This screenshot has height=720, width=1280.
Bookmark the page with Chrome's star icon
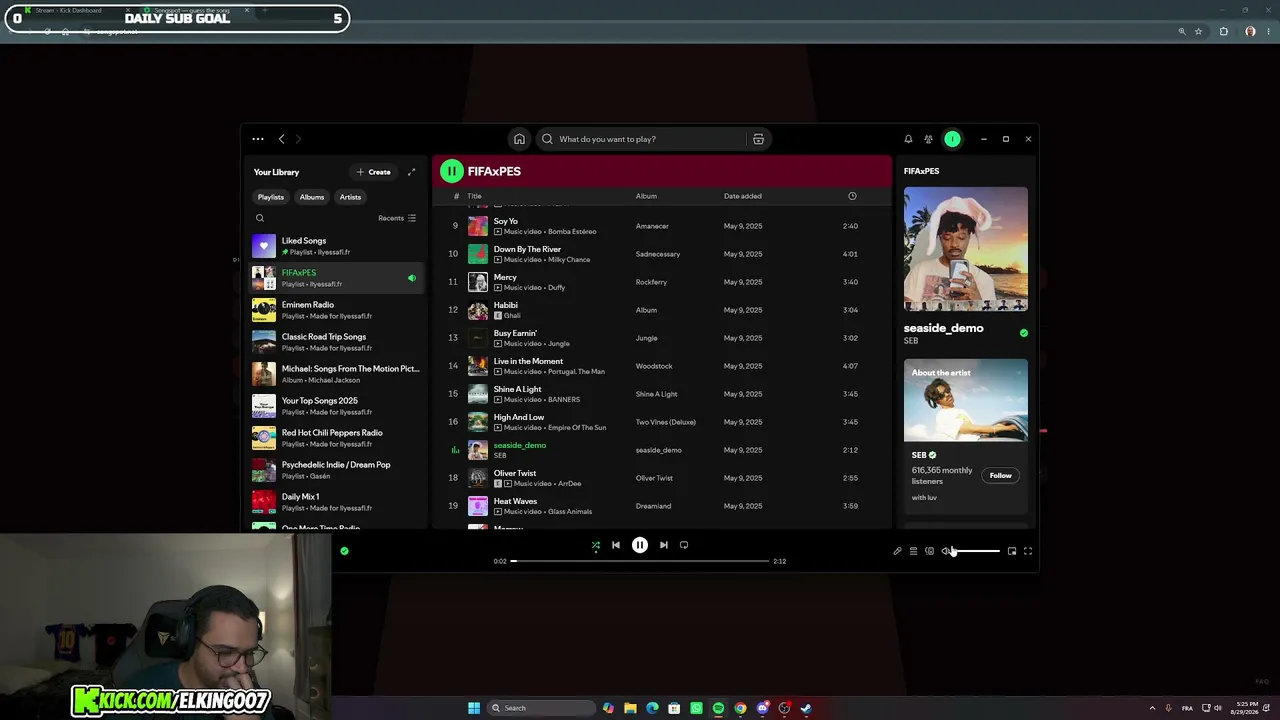click(1198, 31)
